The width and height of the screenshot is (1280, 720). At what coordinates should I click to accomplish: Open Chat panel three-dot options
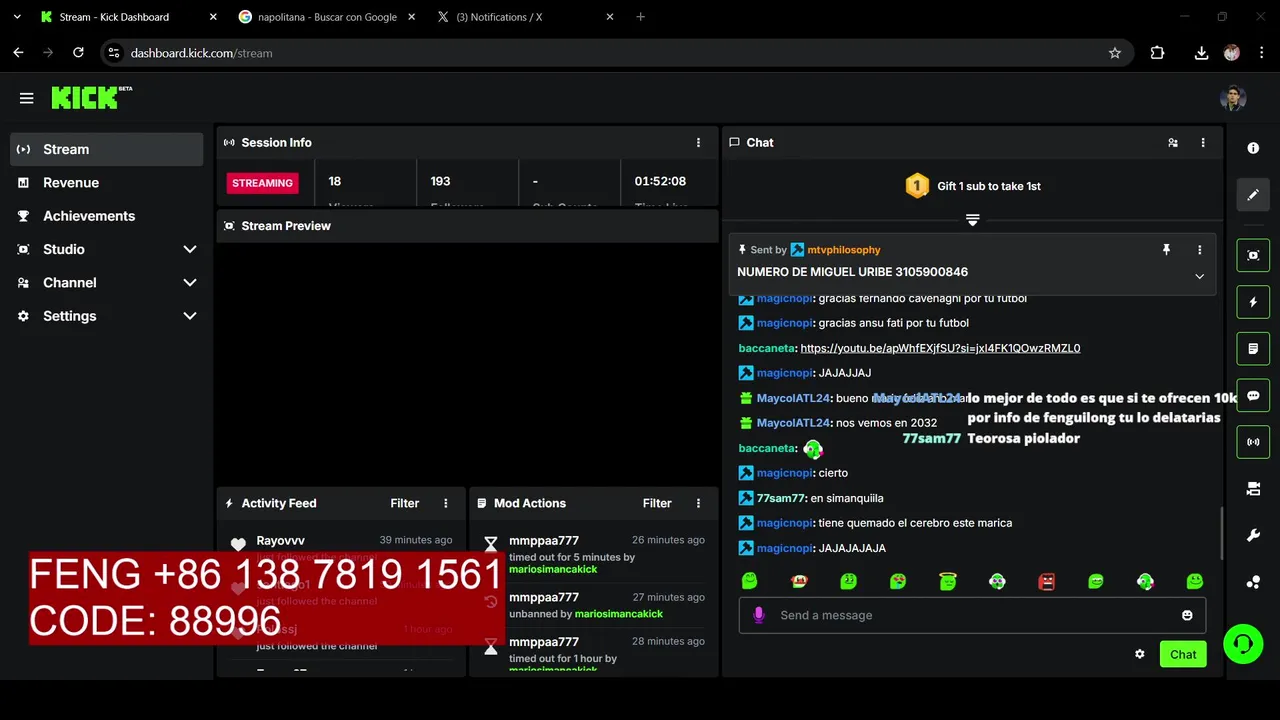[1203, 143]
